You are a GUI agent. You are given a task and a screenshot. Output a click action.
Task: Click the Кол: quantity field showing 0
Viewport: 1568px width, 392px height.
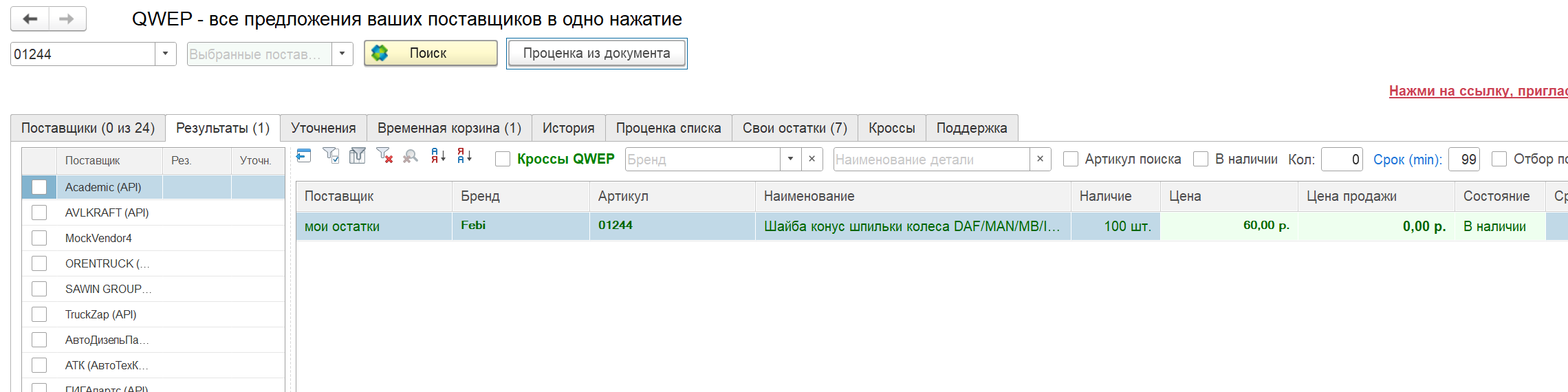[x=1342, y=159]
